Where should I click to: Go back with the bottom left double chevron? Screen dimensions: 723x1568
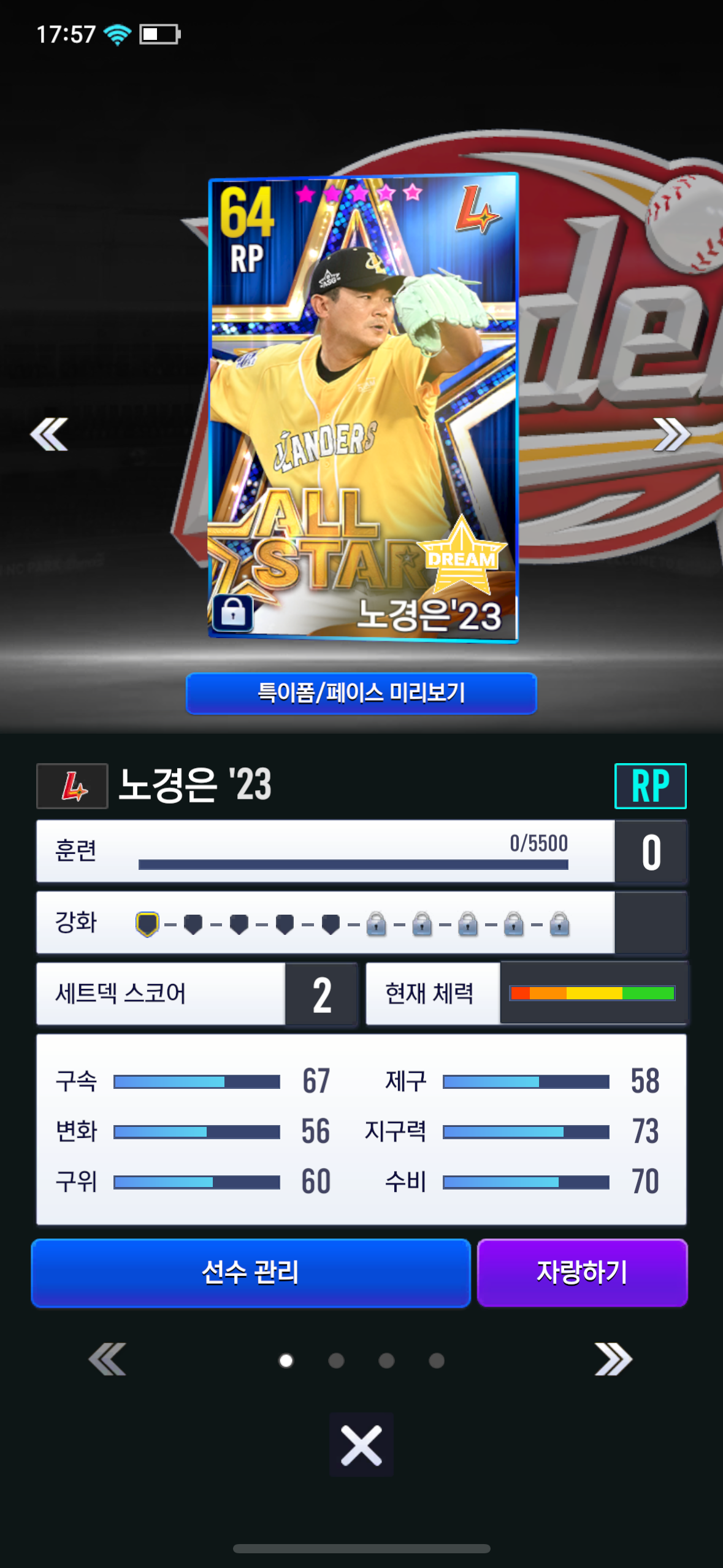pyautogui.click(x=107, y=1359)
